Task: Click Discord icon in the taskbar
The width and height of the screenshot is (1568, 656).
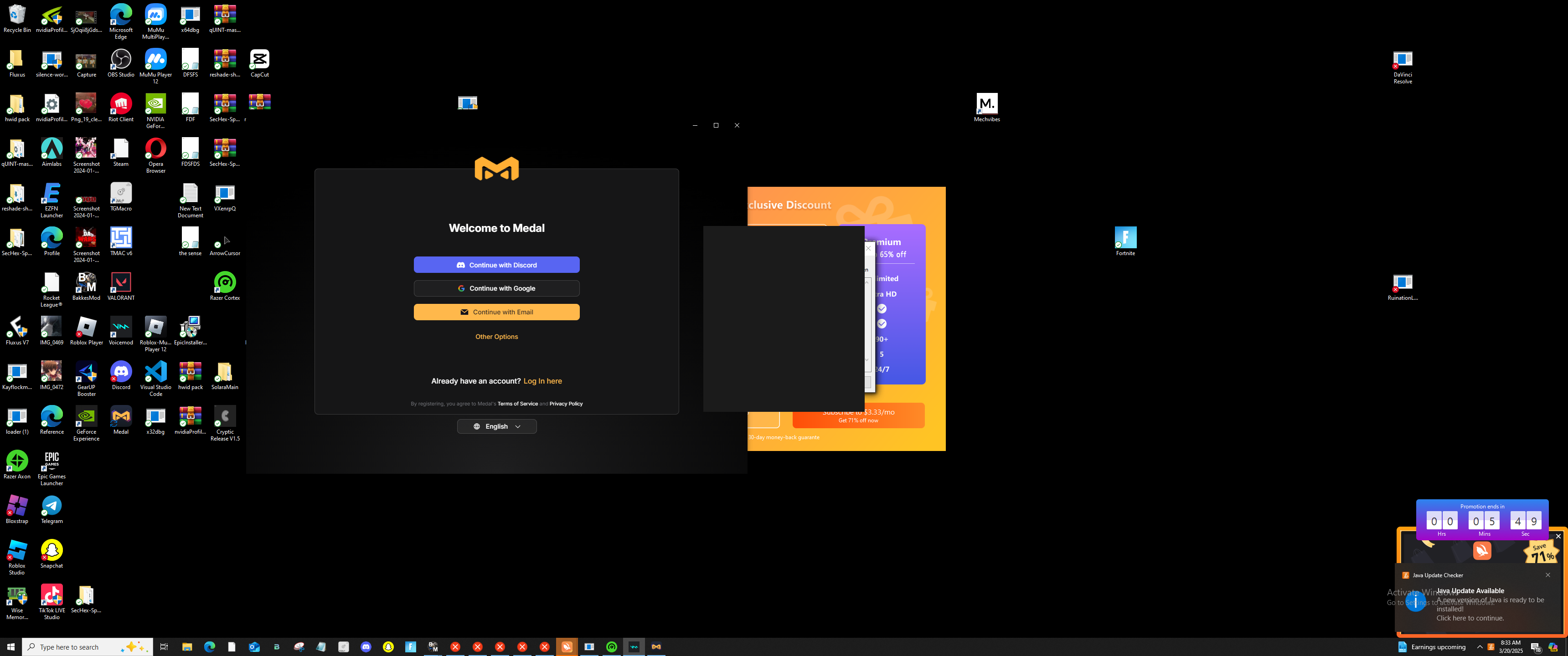Action: coord(366,647)
